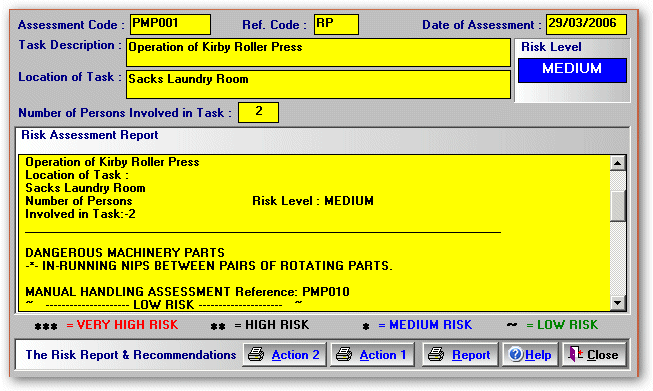The width and height of the screenshot is (653, 391).
Task: Click the Ref. Code field RP
Action: pos(336,24)
